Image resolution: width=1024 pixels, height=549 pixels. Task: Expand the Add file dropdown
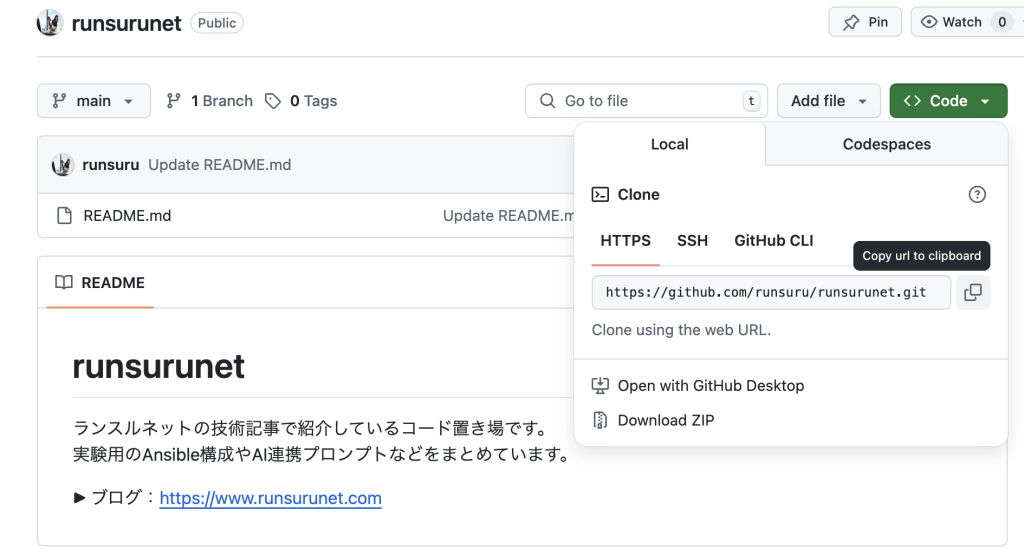pyautogui.click(x=828, y=101)
